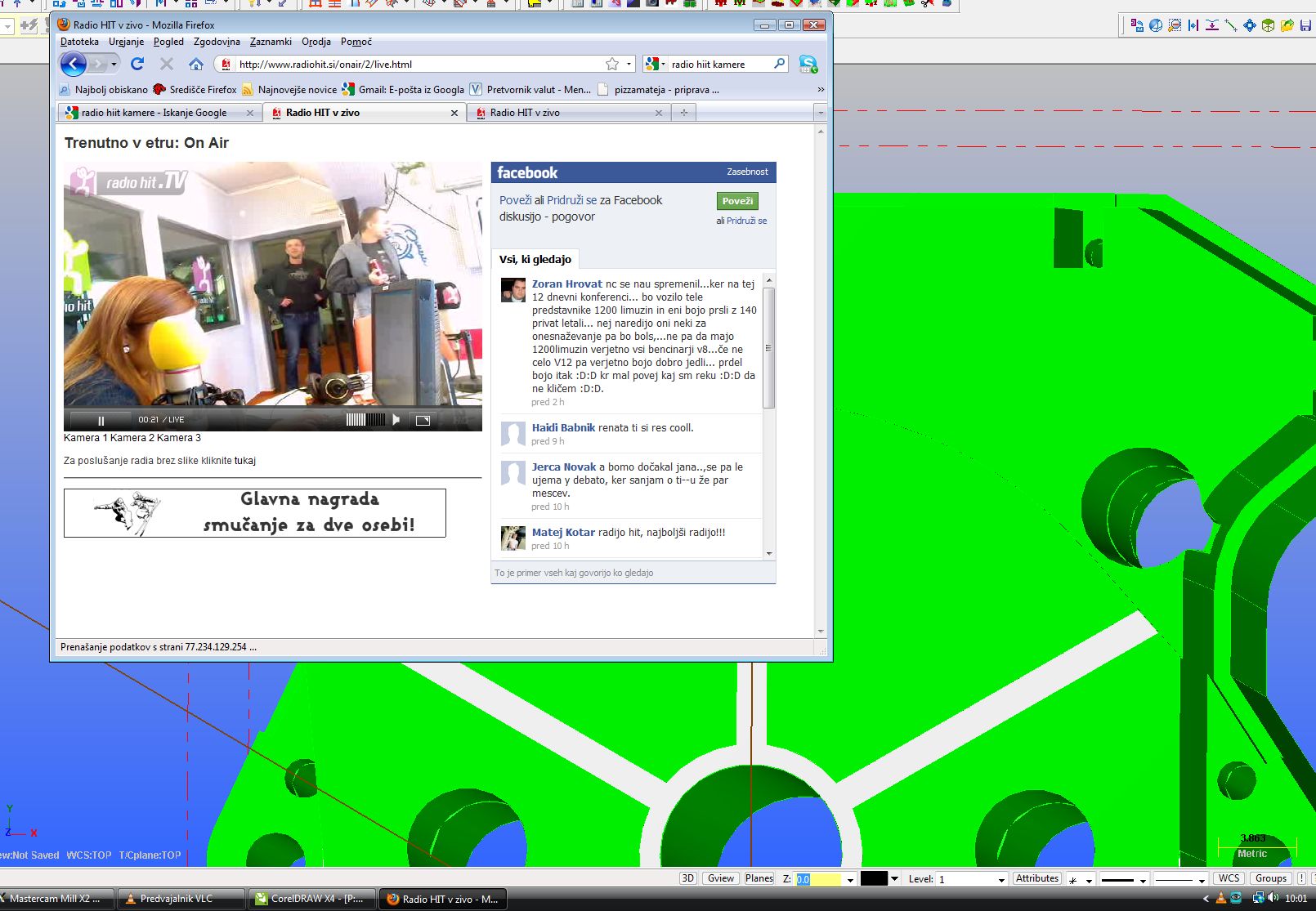1316x911 pixels.
Task: Show more bookmarks with chevron
Action: click(821, 90)
